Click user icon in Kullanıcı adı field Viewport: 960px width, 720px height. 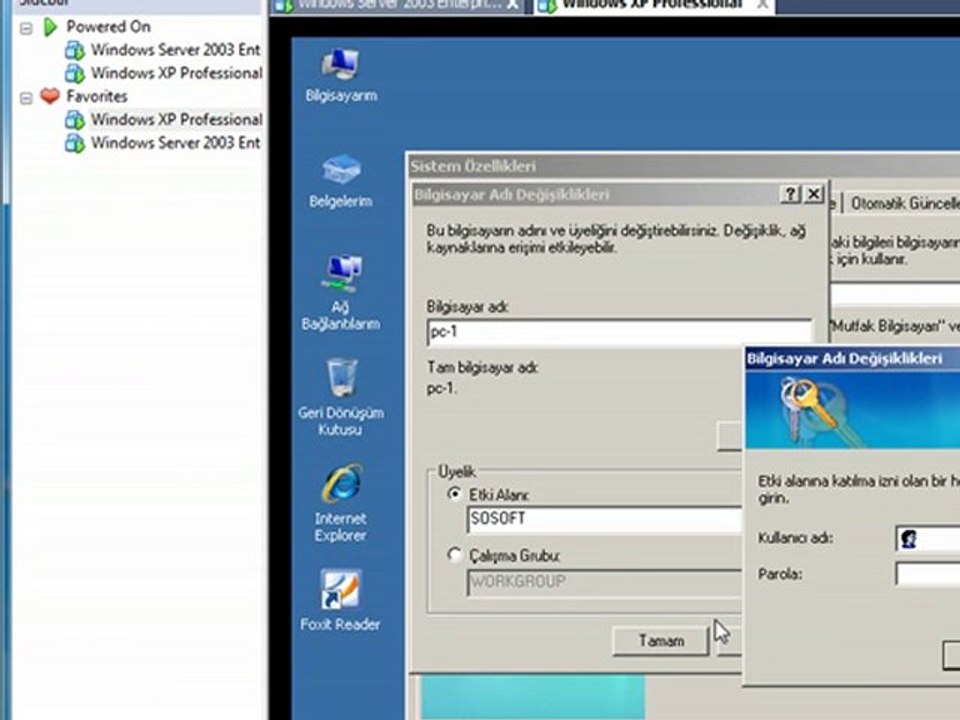tap(909, 539)
